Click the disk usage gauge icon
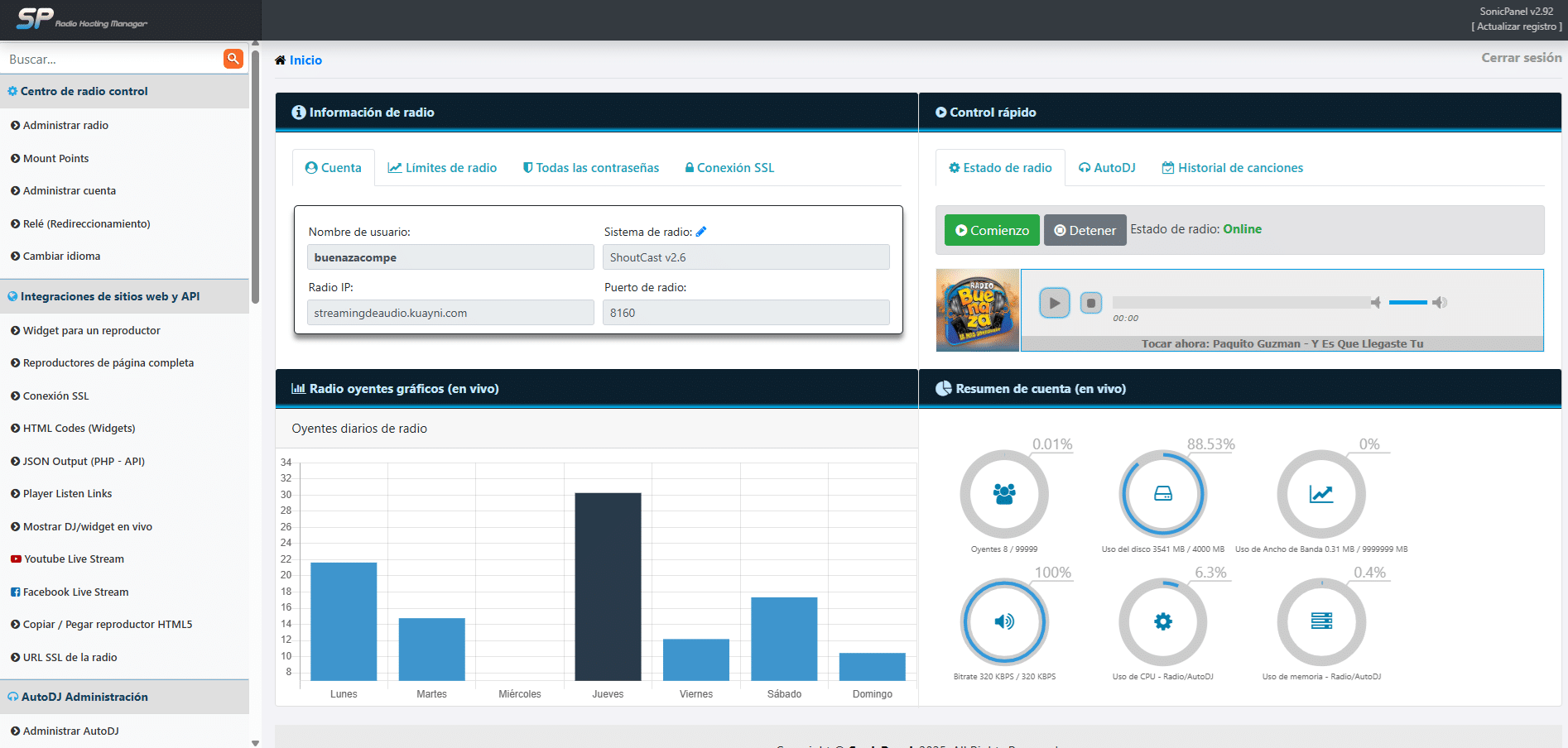 tap(1162, 494)
